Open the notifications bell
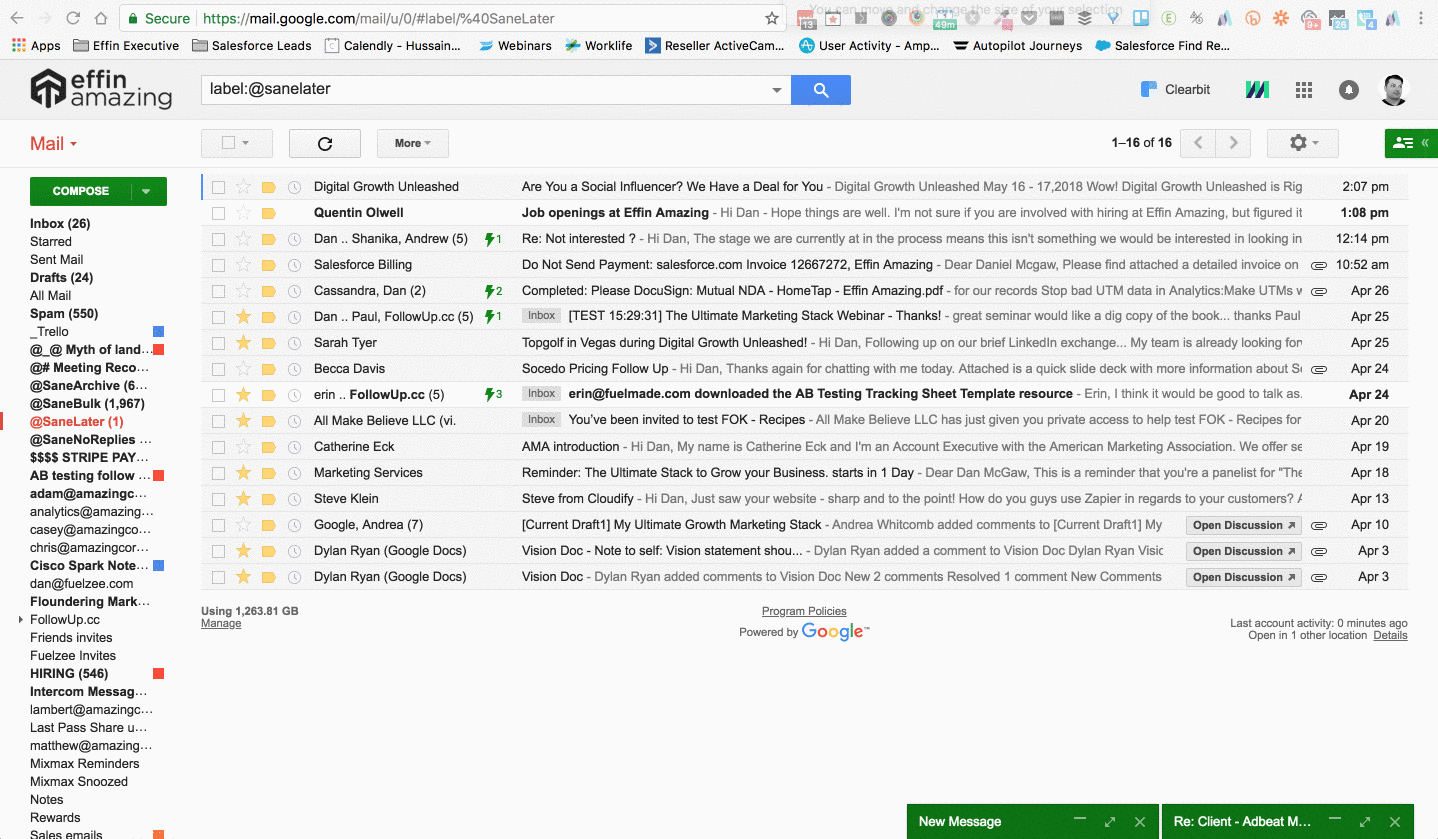Screen dimensions: 1438x839 pos(1348,90)
